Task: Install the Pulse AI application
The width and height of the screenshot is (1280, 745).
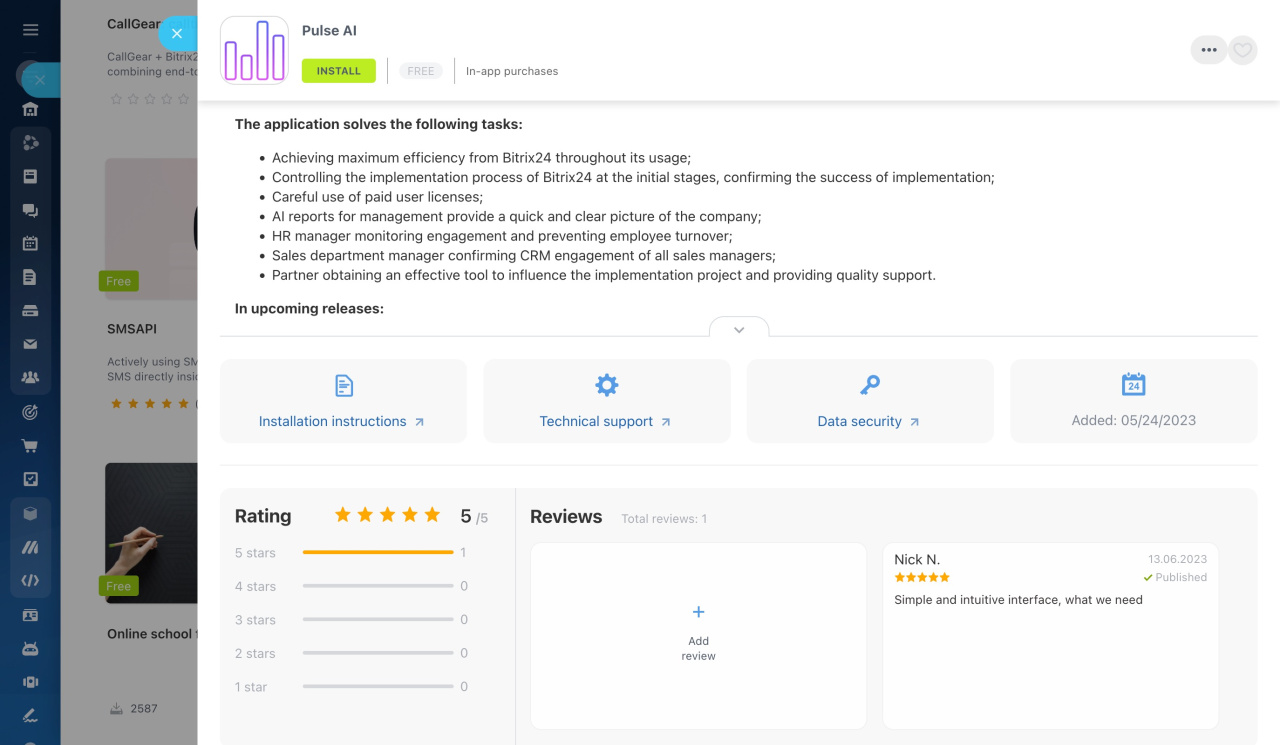Action: 339,71
